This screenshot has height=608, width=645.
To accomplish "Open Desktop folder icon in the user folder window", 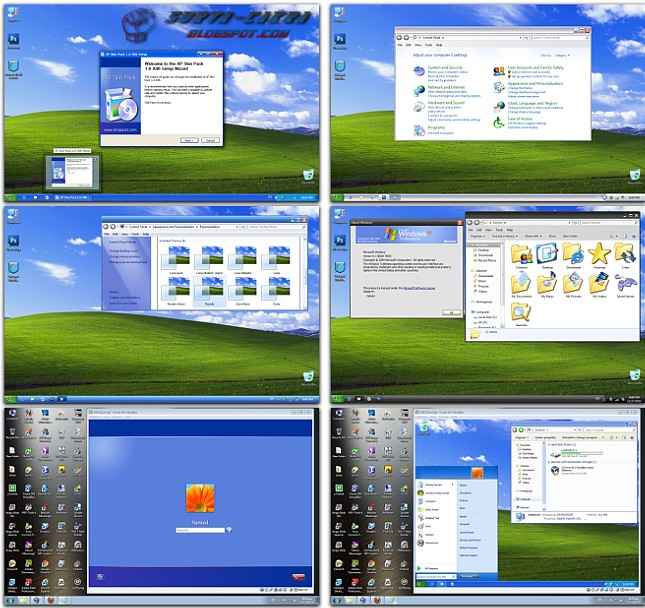I will tap(547, 255).
